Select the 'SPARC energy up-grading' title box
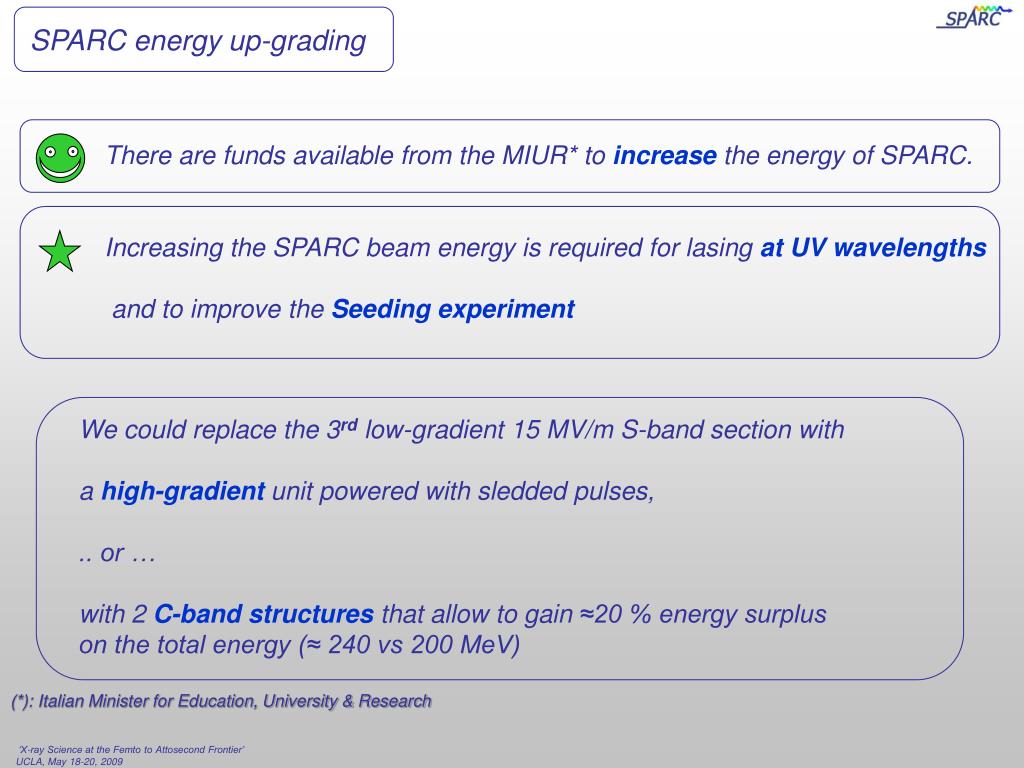 (x=204, y=39)
